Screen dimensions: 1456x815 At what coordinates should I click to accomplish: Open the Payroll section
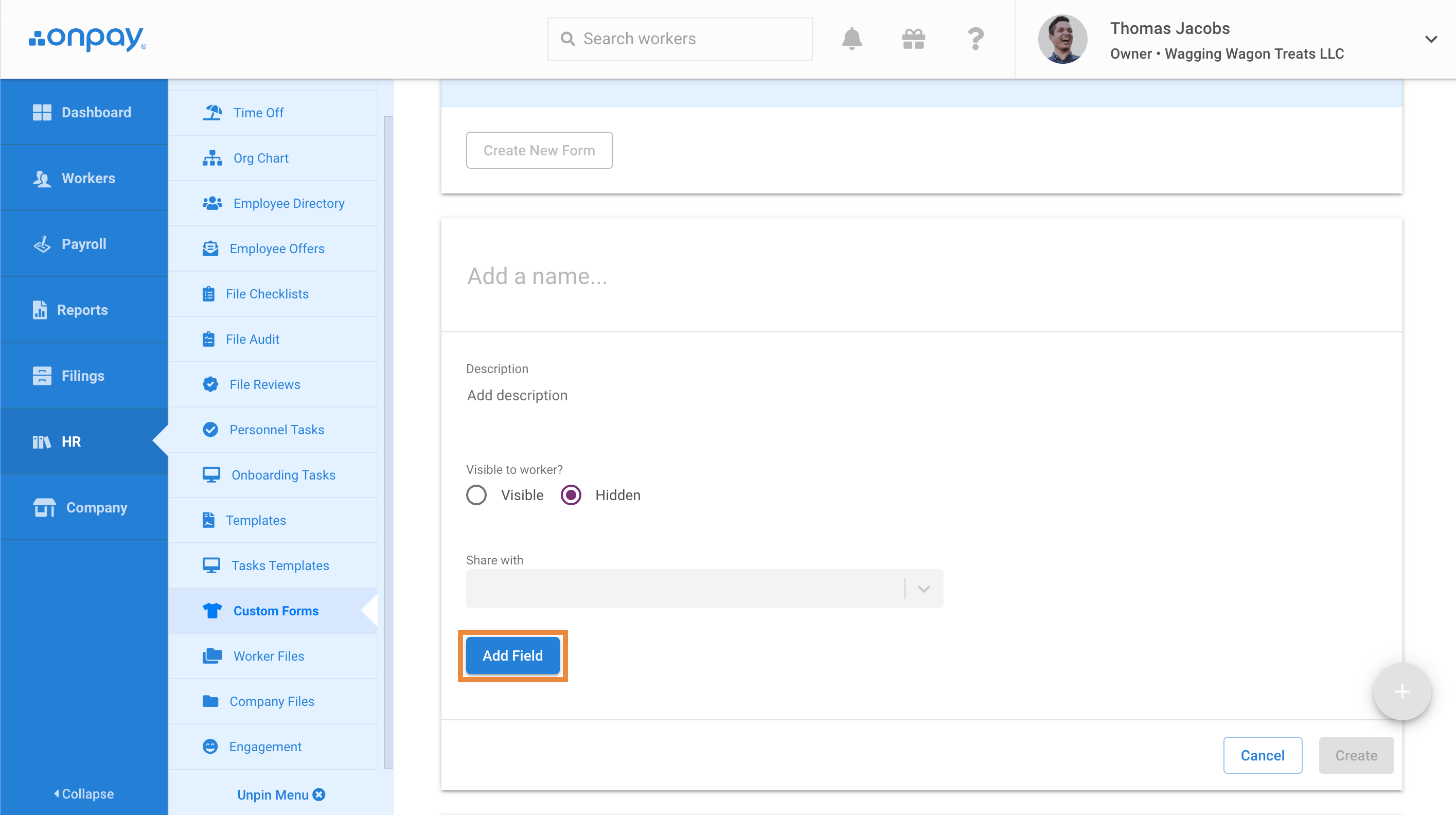[x=84, y=244]
